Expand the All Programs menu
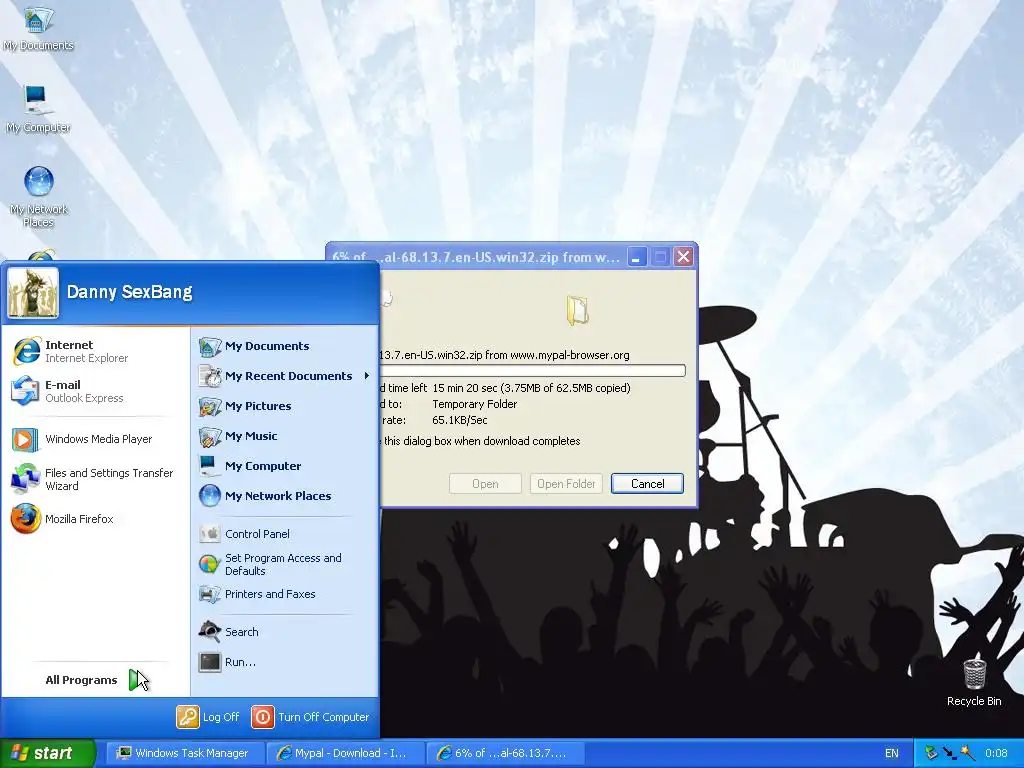 pyautogui.click(x=95, y=680)
